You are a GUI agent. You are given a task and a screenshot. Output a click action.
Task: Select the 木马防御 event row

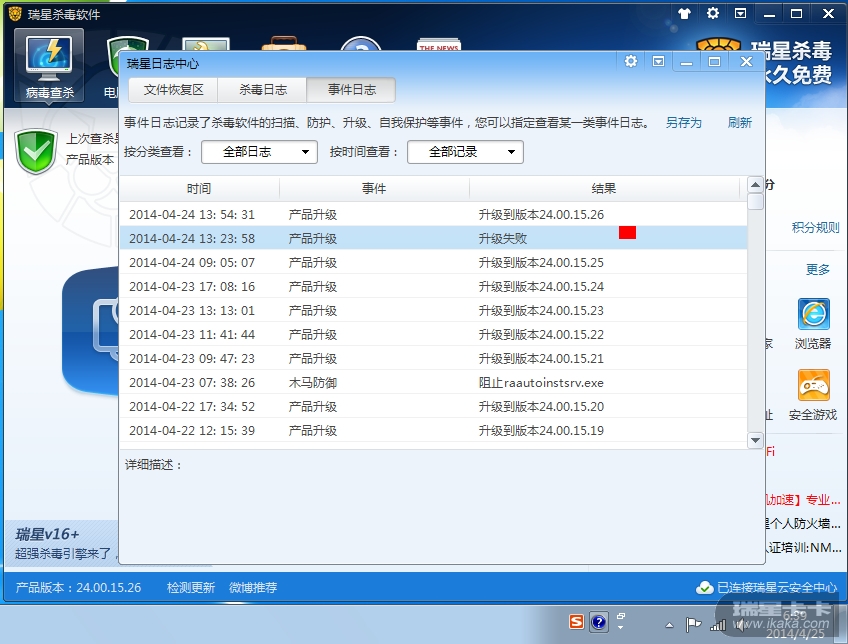[433, 383]
